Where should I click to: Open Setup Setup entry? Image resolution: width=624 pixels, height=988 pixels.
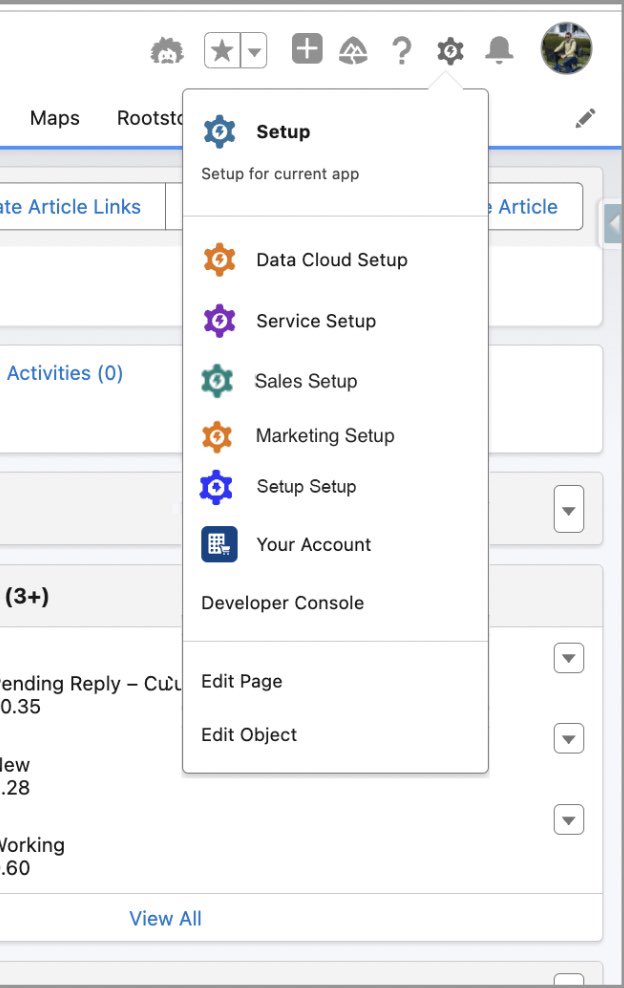306,486
